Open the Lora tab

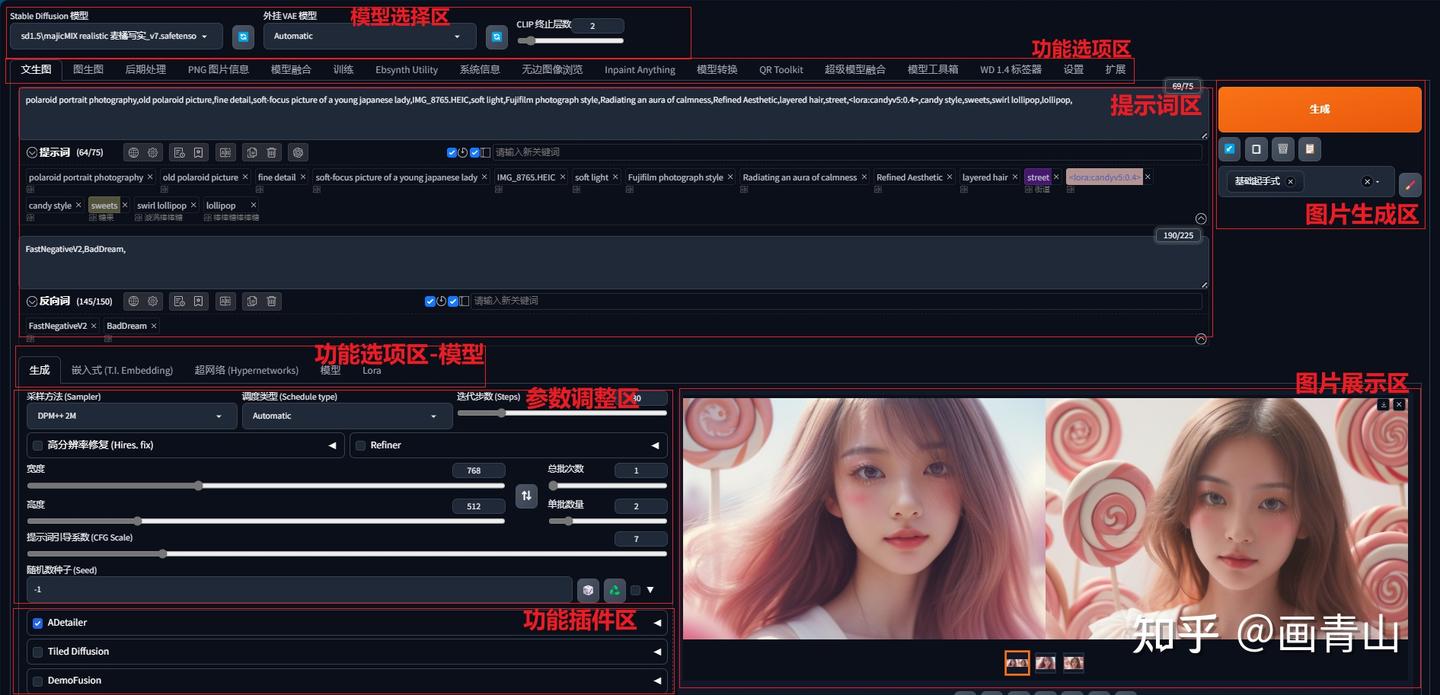[x=371, y=370]
